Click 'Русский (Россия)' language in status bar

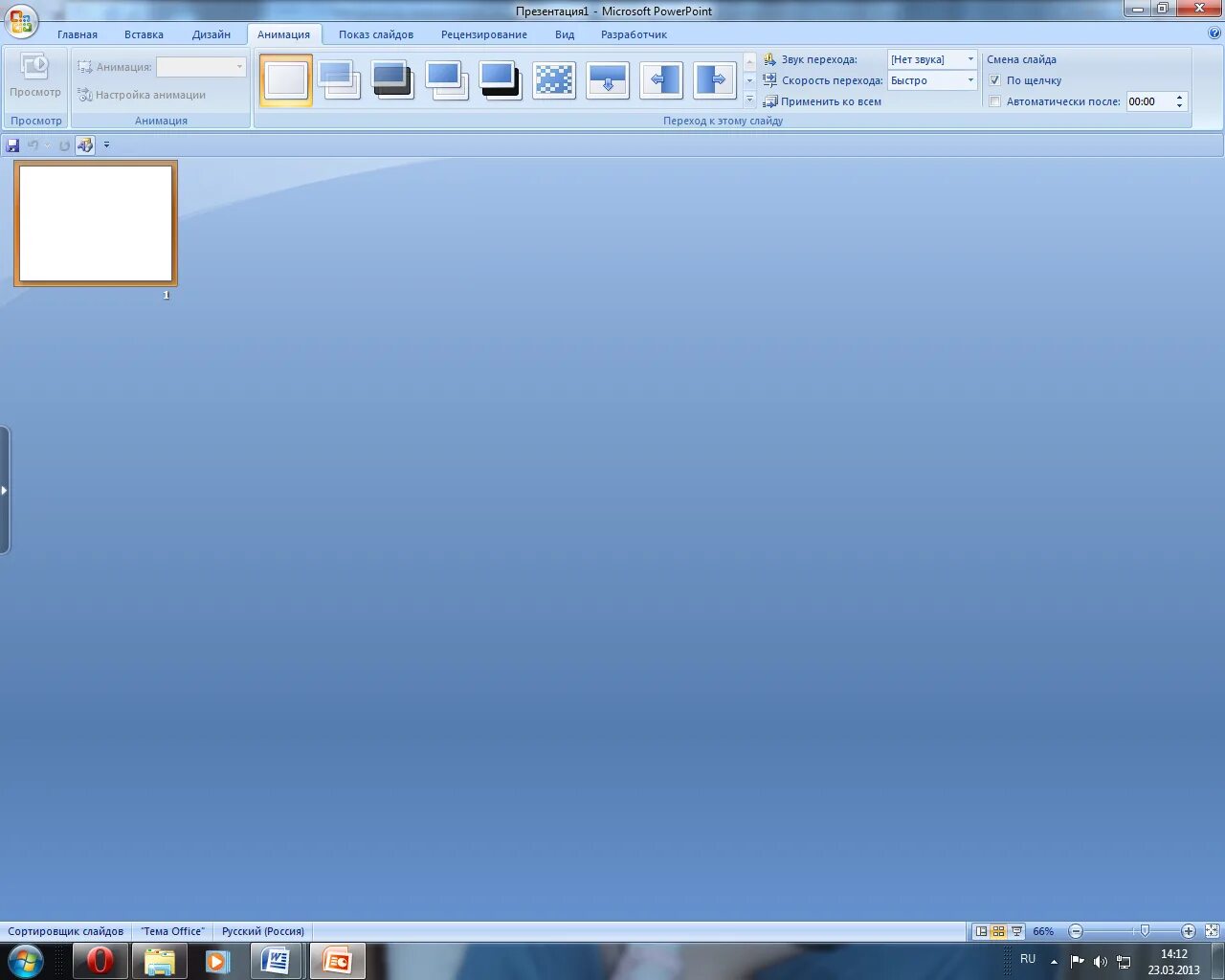tap(263, 931)
